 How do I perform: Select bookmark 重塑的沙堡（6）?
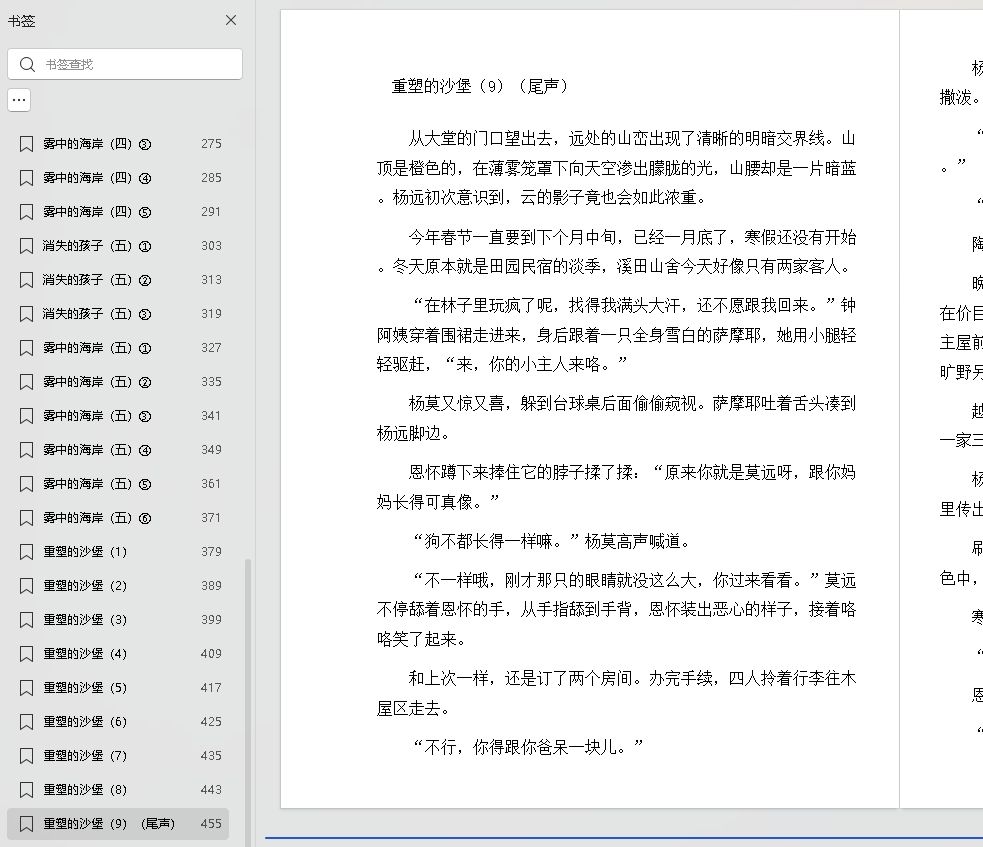pos(88,721)
